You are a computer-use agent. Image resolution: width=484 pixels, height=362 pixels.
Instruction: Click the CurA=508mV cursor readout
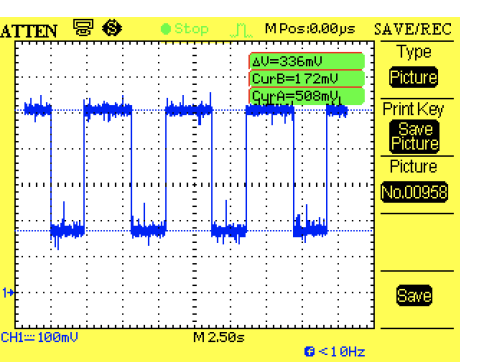(x=307, y=96)
